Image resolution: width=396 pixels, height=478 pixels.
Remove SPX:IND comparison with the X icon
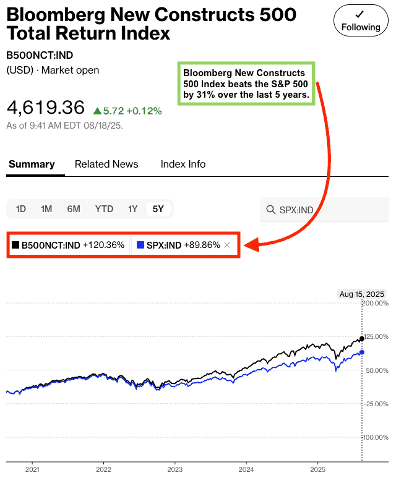pos(227,245)
